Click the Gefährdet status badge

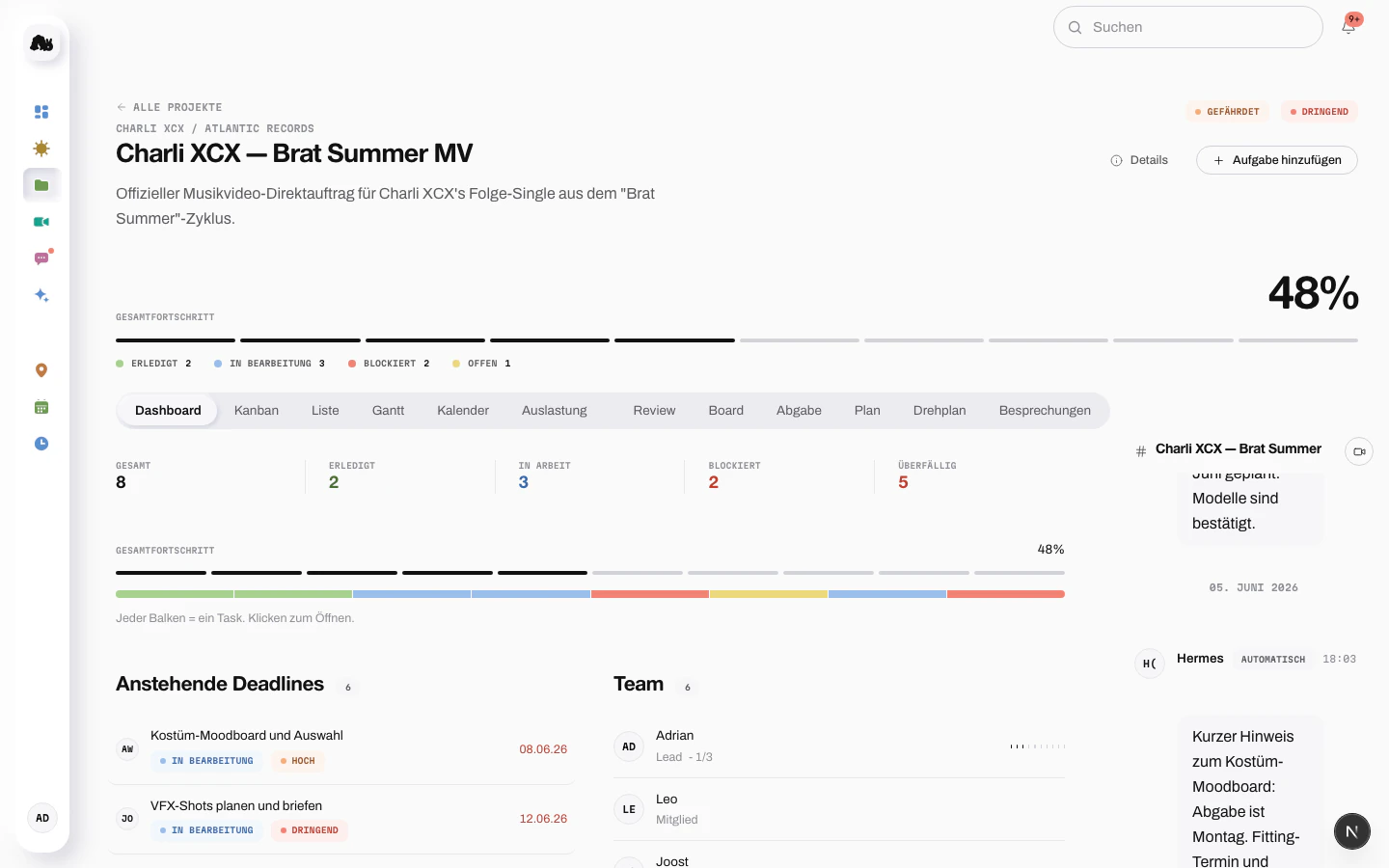[x=1228, y=112]
